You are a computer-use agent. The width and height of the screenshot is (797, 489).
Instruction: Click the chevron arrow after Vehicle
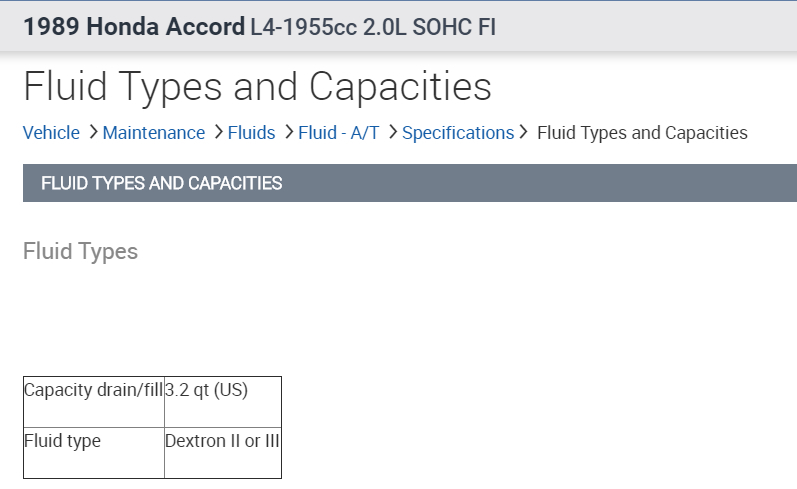point(92,132)
